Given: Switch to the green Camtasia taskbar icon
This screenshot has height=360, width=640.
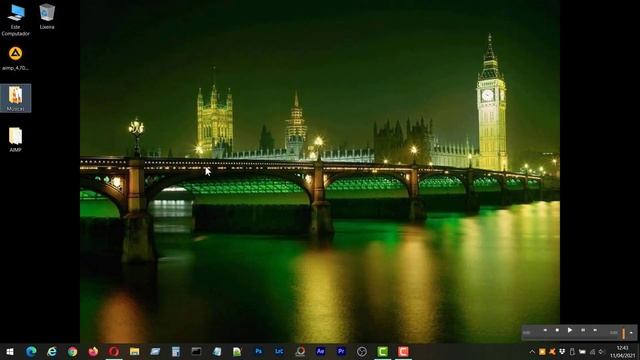Looking at the screenshot, I should [382, 351].
